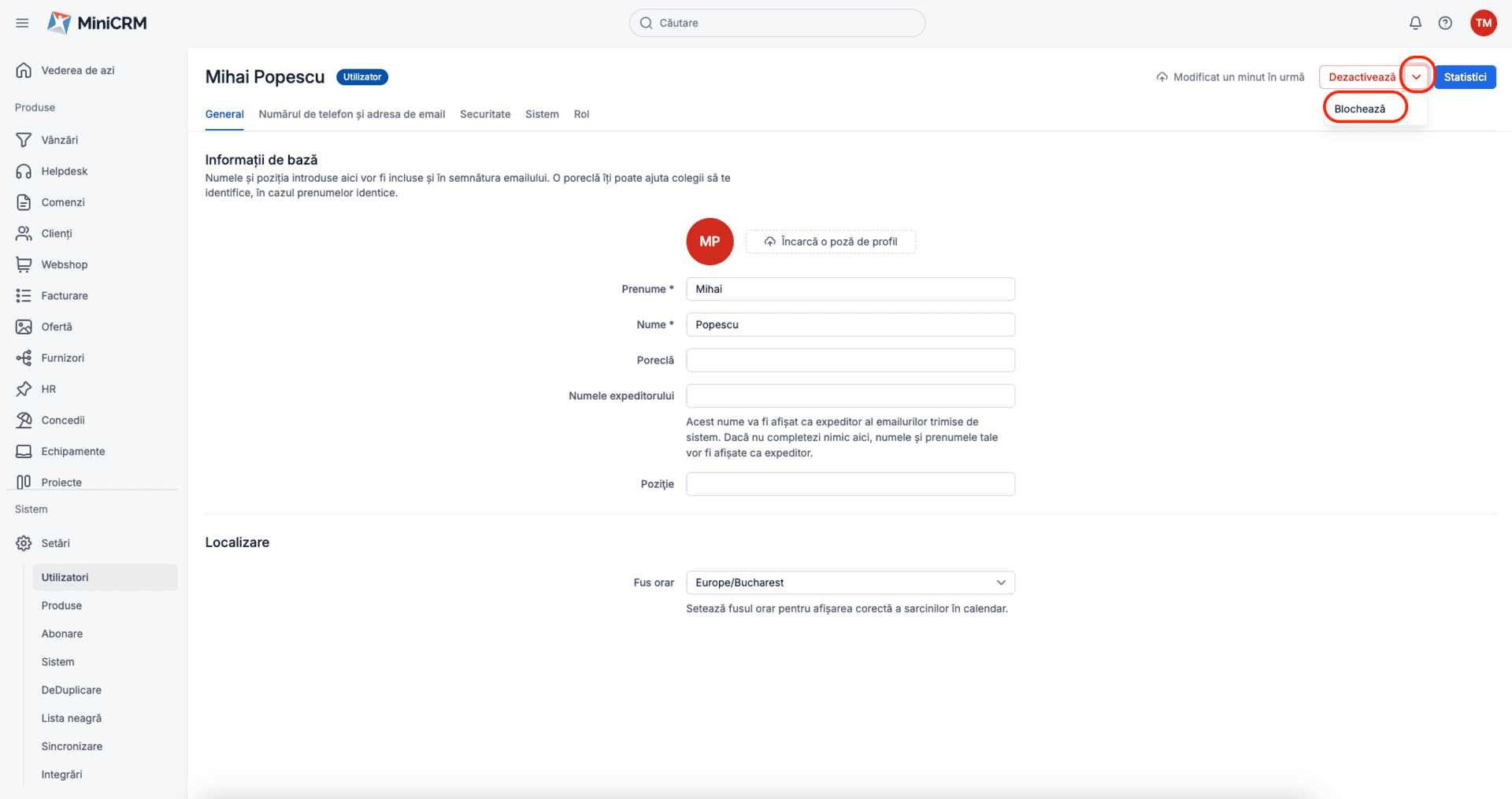The height and width of the screenshot is (799, 1512).
Task: Click the TM user avatar
Action: (1483, 23)
